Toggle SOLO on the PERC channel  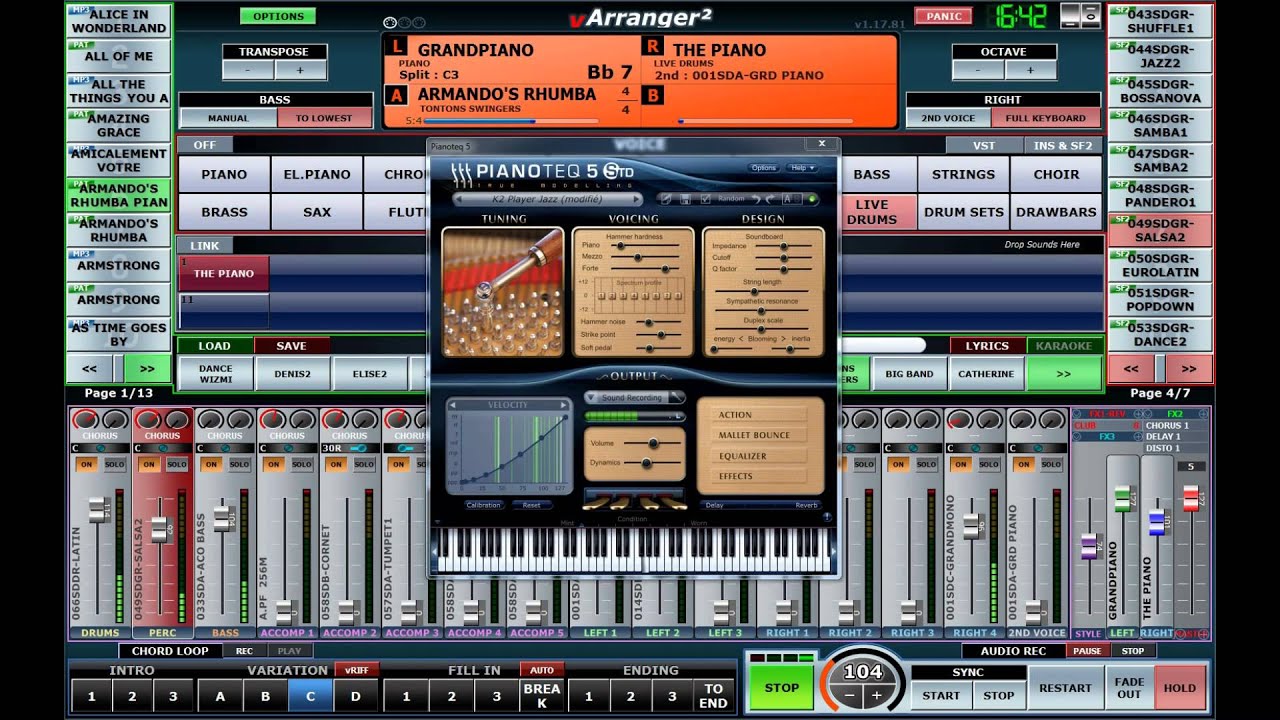(x=176, y=464)
